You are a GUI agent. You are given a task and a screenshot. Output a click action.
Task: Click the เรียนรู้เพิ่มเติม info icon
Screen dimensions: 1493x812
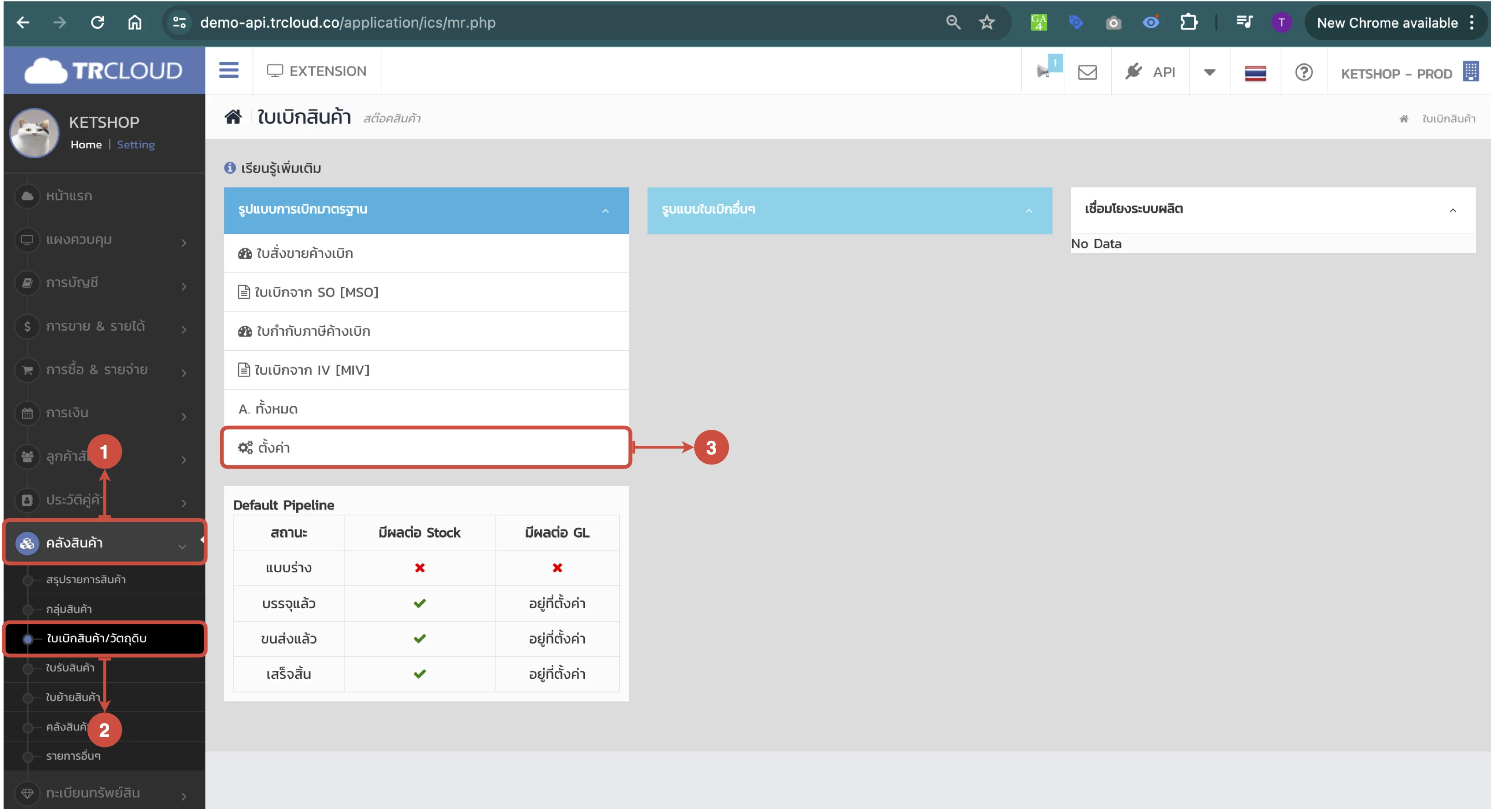(230, 168)
